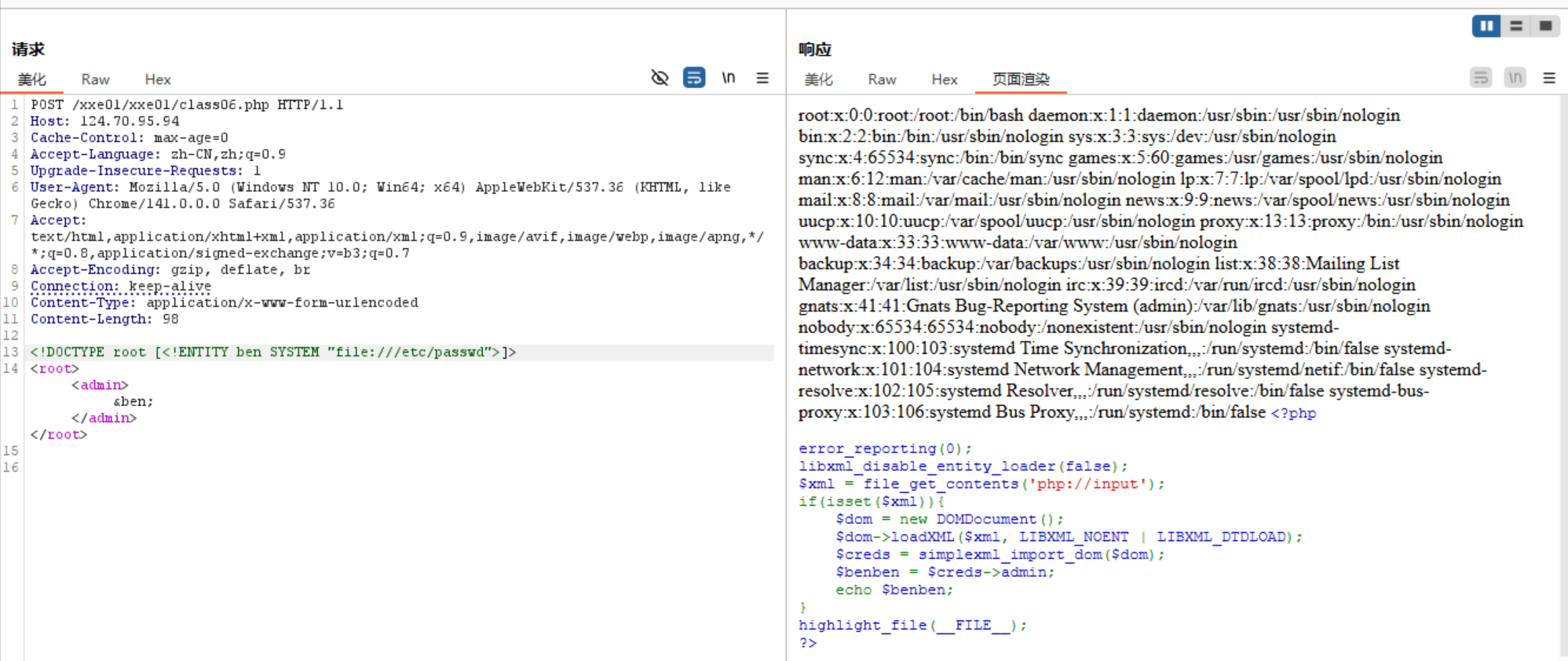Select the request 美化 tab
Viewport: 1568px width, 661px height.
[x=32, y=79]
